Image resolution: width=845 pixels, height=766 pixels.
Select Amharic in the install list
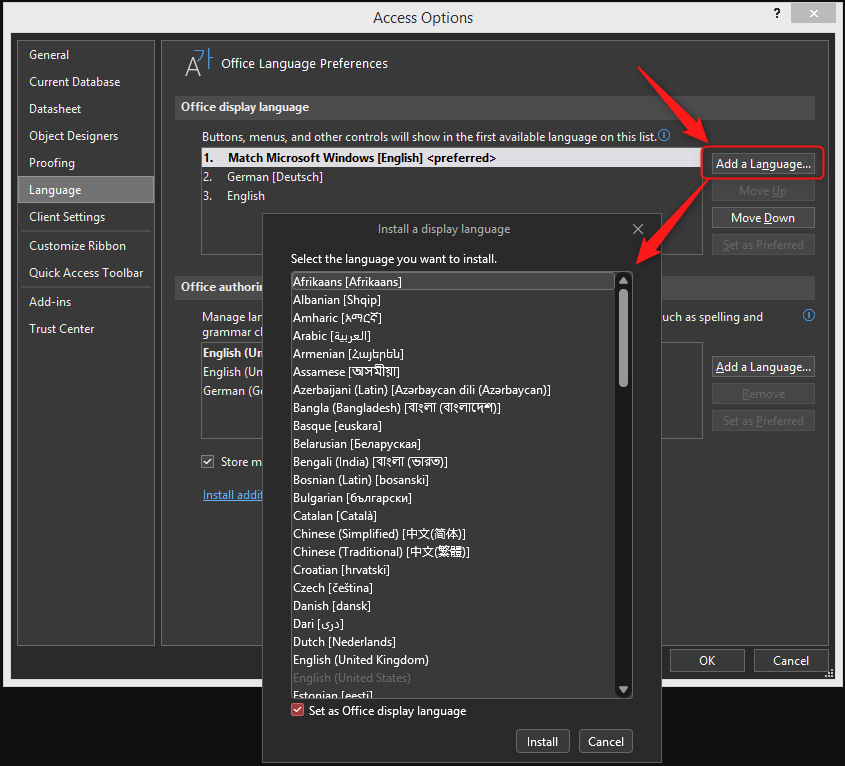(453, 318)
